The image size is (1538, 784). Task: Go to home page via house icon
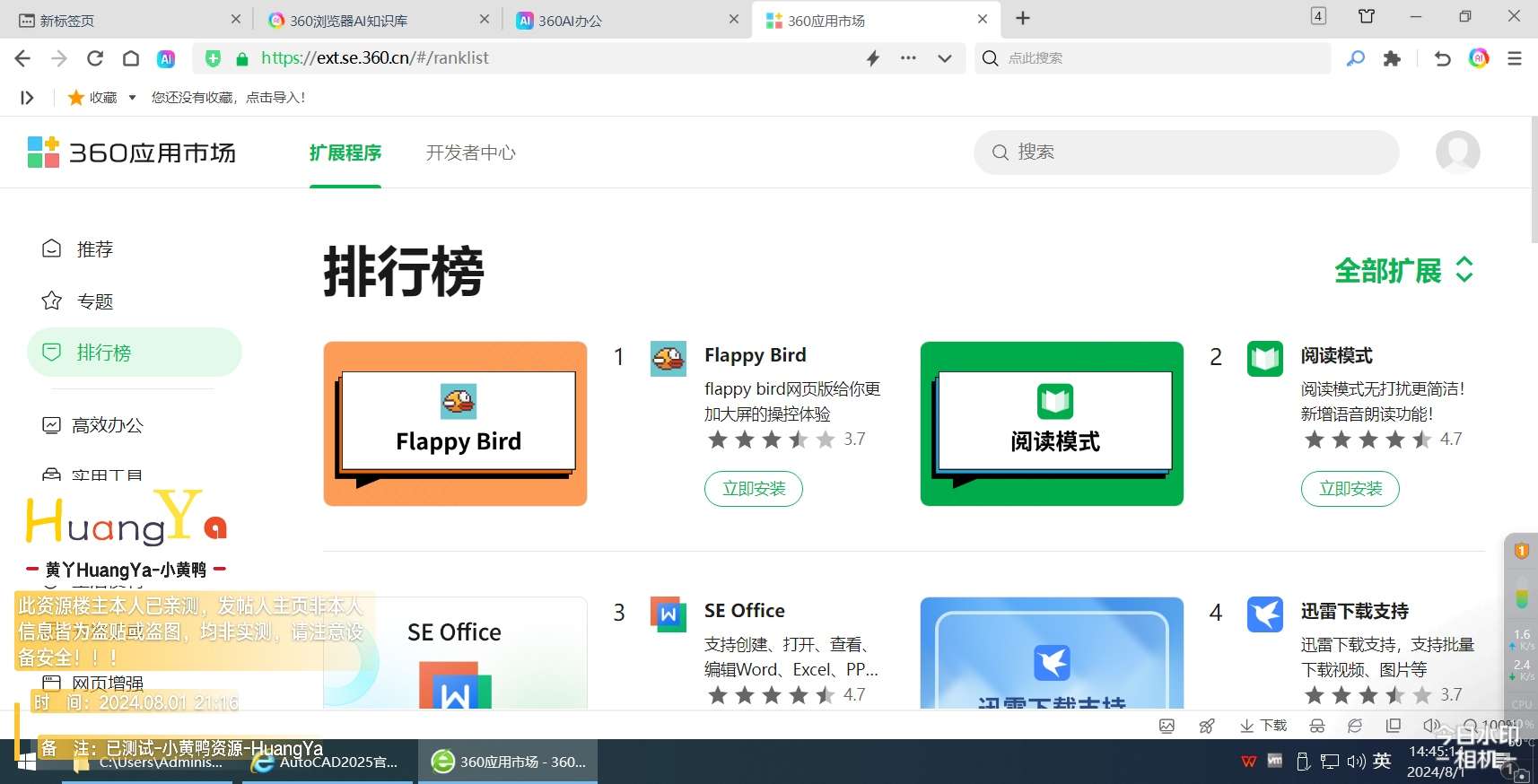pos(131,58)
